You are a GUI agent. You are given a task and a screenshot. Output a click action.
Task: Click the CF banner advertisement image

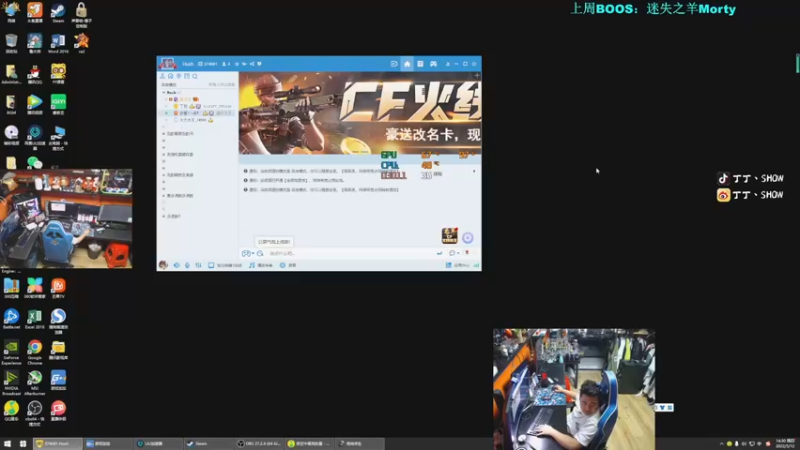360,113
